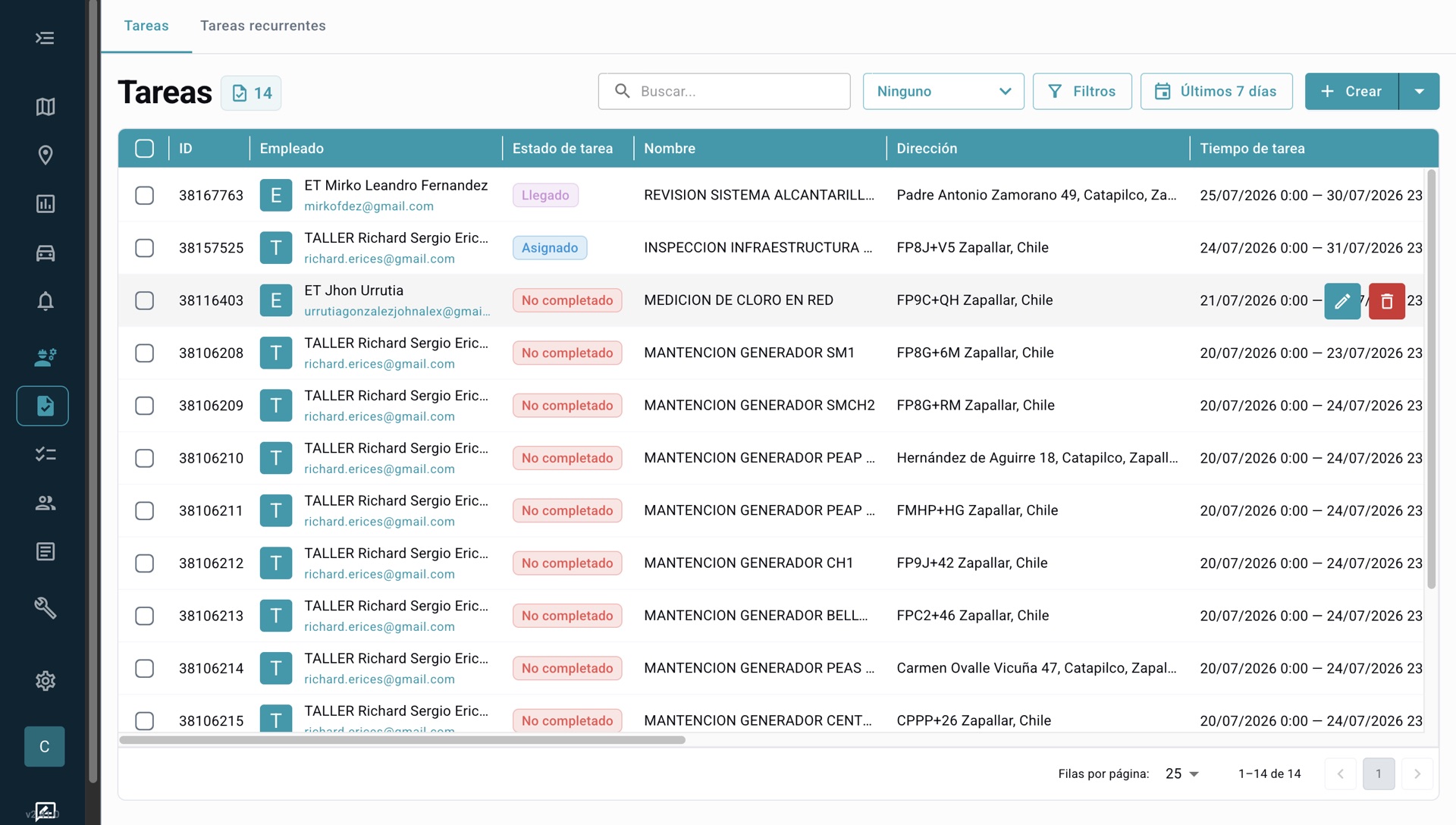Delete task 38116403 with trash icon
This screenshot has width=1456, height=825.
1387,301
